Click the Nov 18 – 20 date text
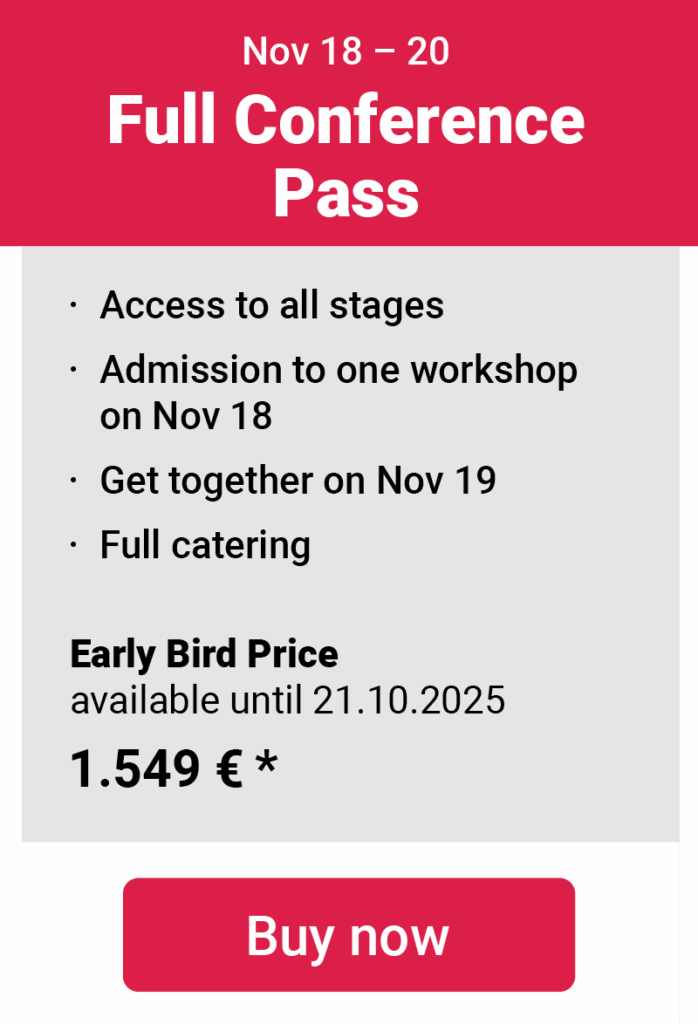 coord(346,51)
